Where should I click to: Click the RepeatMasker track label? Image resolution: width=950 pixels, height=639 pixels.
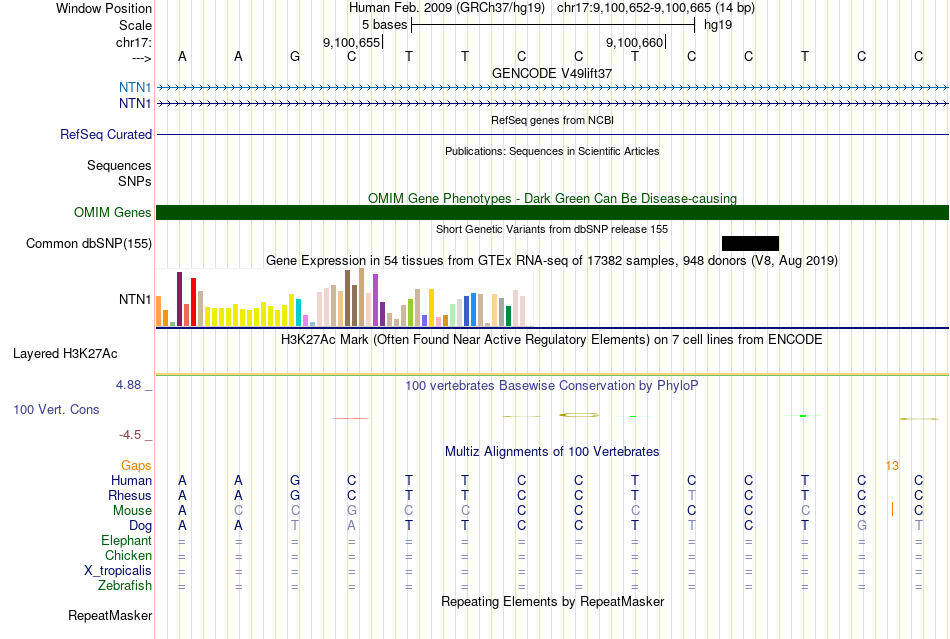110,615
